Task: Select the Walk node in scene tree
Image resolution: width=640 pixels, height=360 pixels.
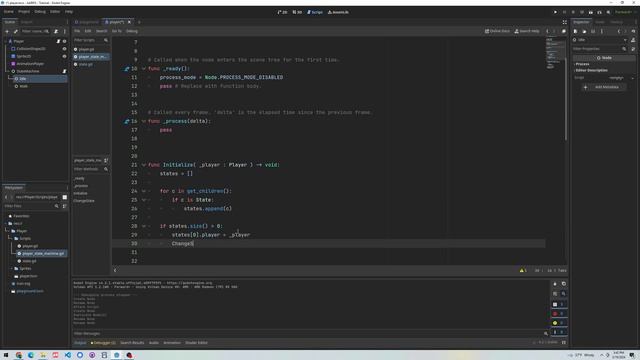Action: (x=24, y=86)
